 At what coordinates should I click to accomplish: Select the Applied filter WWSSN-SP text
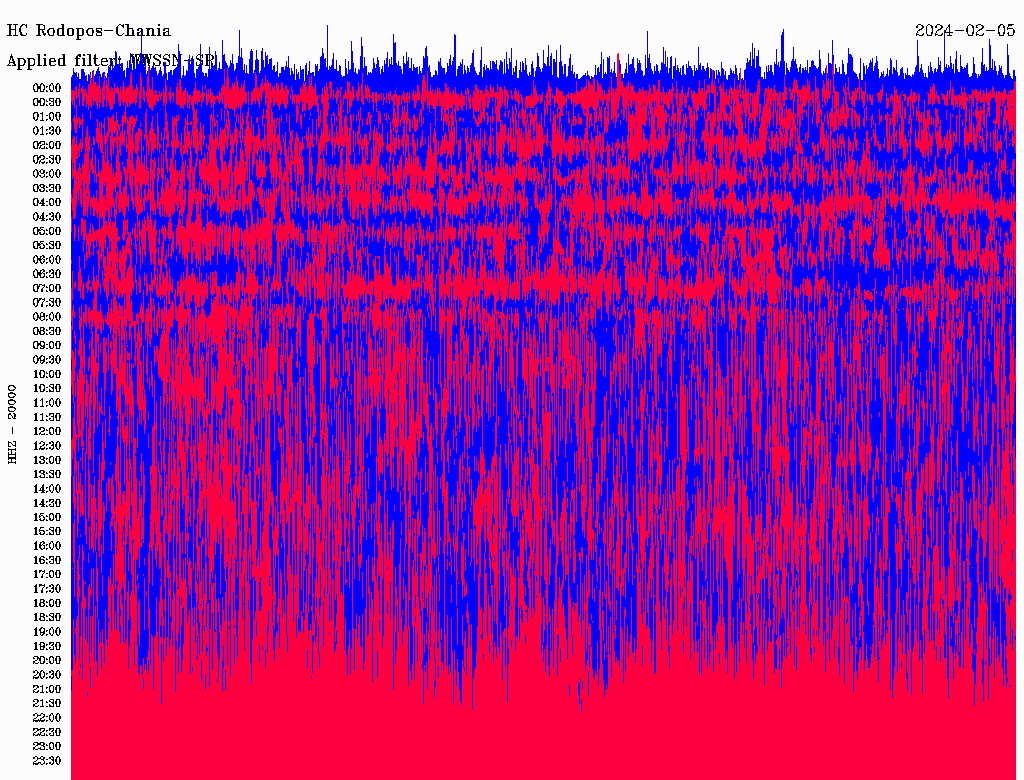click(111, 61)
